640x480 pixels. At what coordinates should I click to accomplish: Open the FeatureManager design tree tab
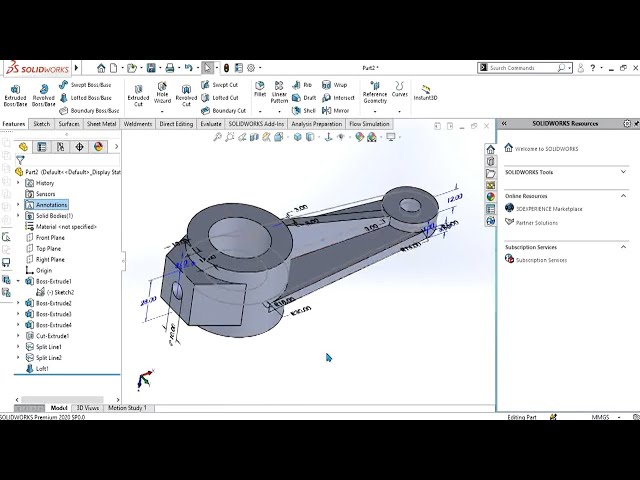coord(23,147)
